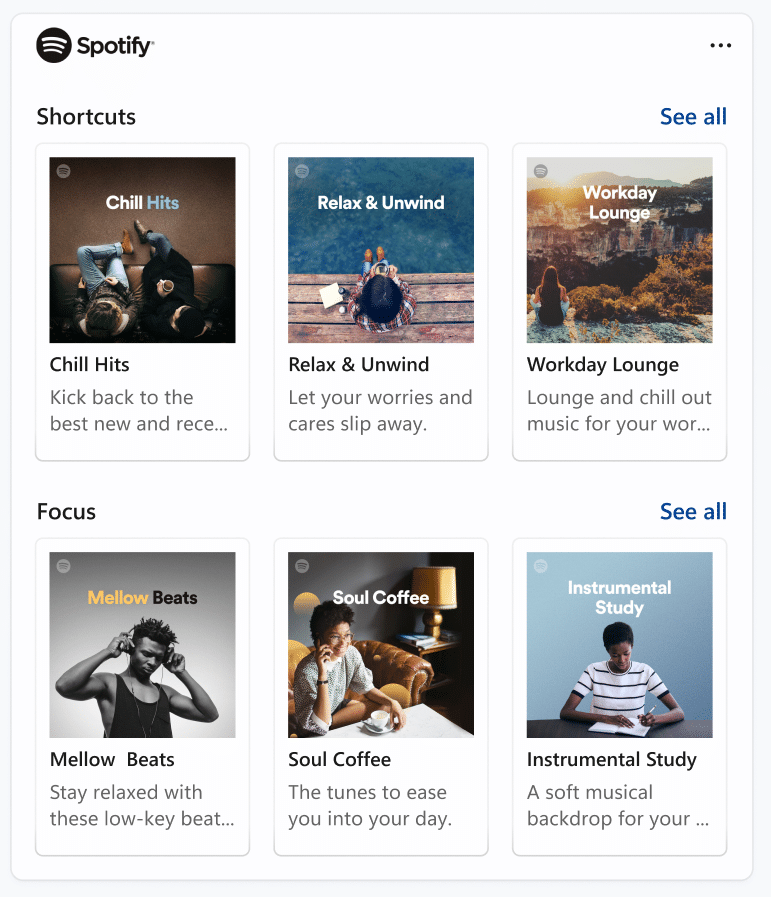Click the Workday Lounge description text
Viewport: 771px width, 897px height.
click(619, 411)
